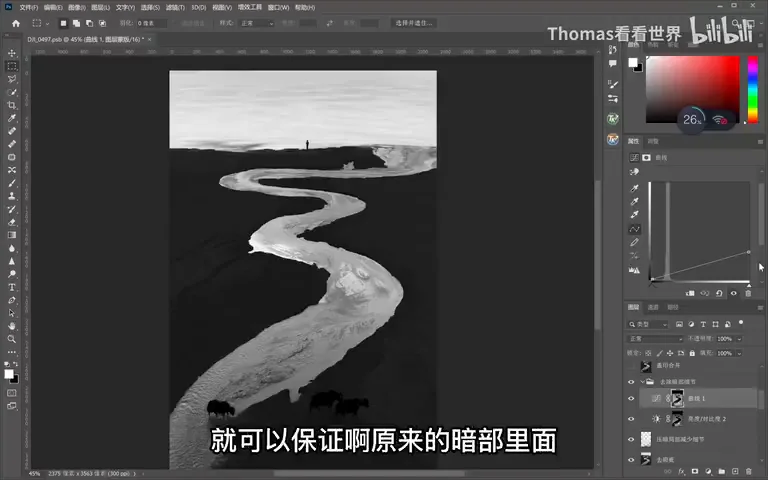Select the Clone Stamp tool
The height and width of the screenshot is (480, 768).
tap(12, 196)
